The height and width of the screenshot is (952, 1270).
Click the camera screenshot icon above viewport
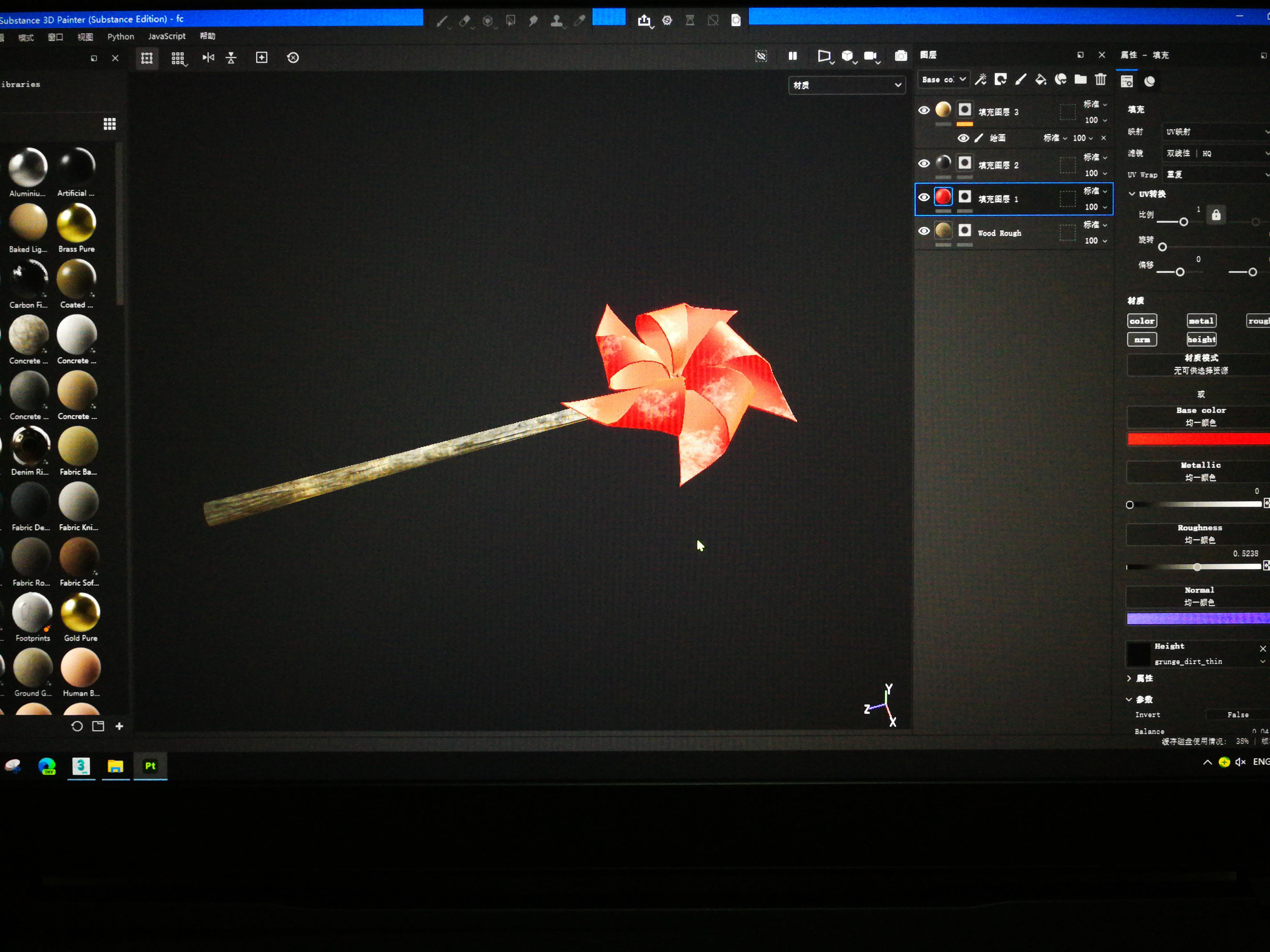pos(900,56)
